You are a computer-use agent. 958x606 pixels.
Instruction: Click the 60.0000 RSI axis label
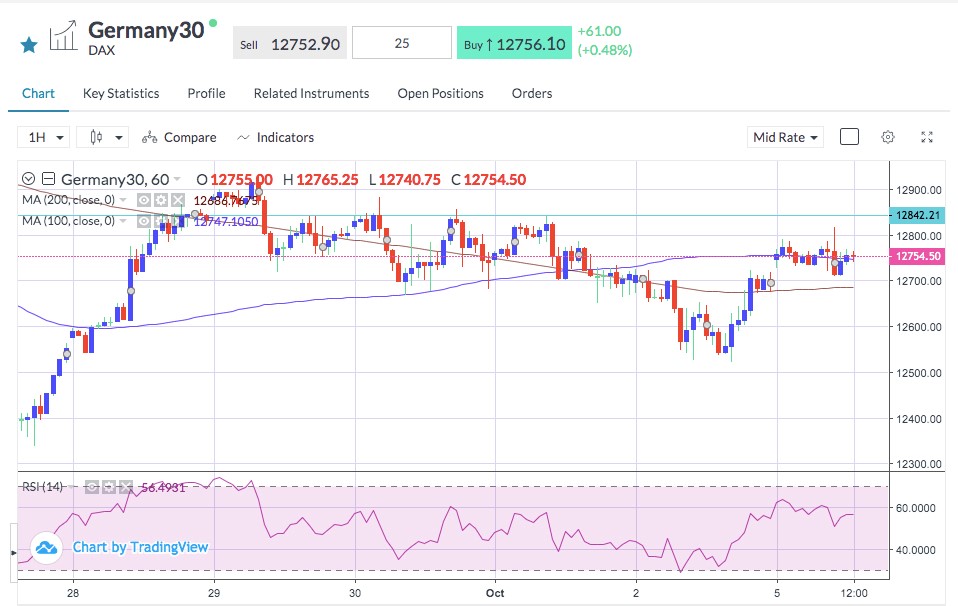pyautogui.click(x=915, y=508)
